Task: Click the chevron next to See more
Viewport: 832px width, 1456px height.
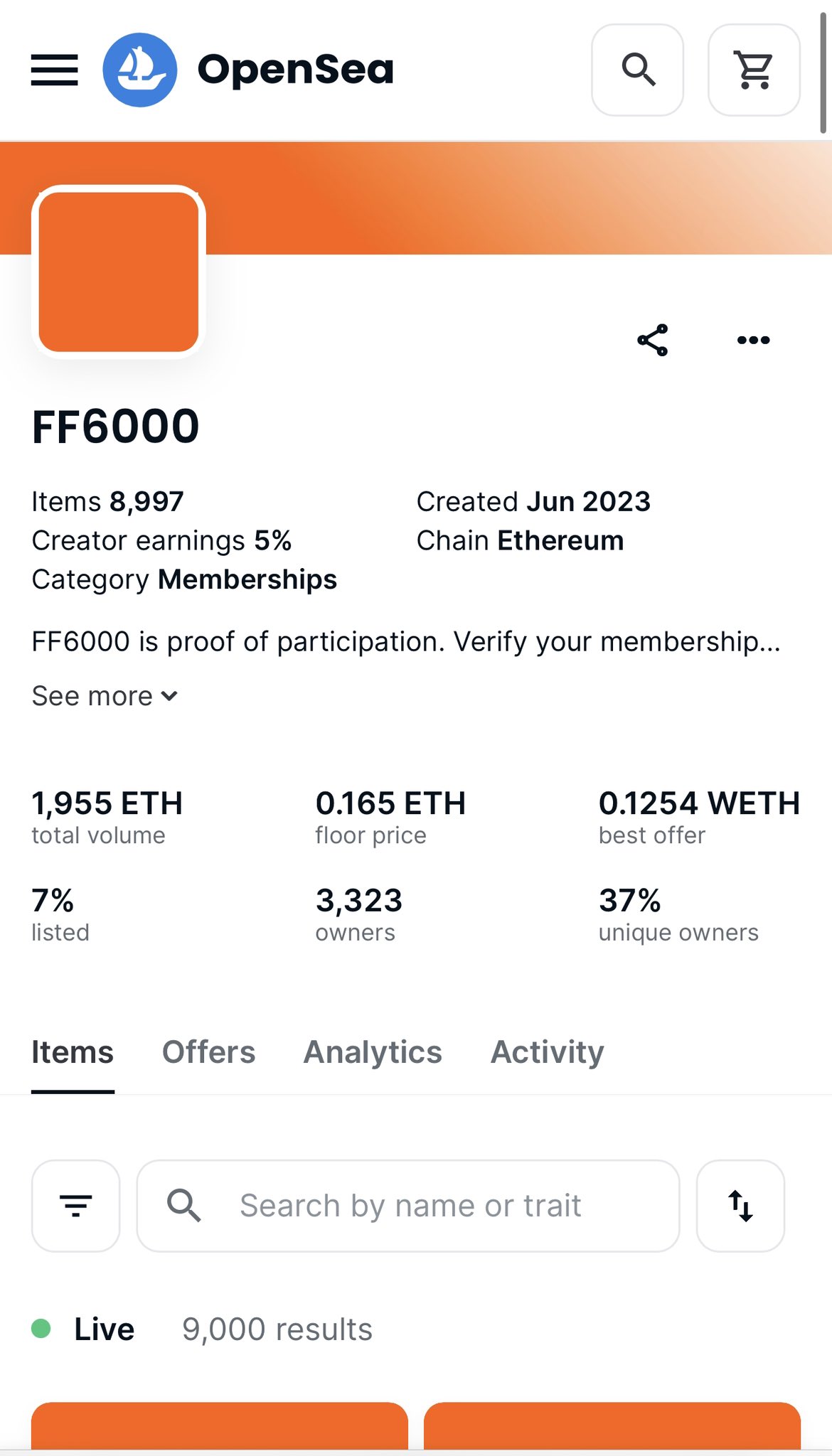Action: pyautogui.click(x=169, y=696)
